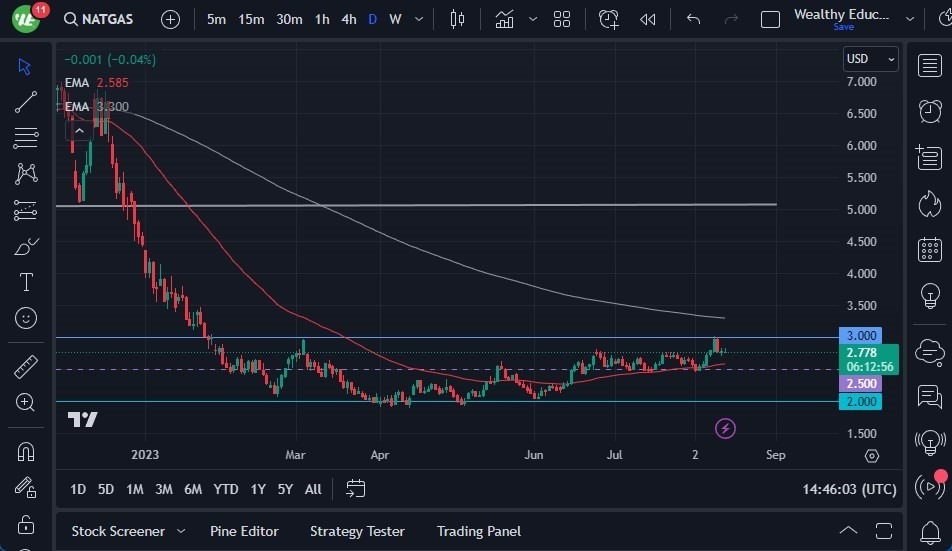Image resolution: width=952 pixels, height=551 pixels.
Task: Switch to the Pine Editor tab
Action: 244,531
